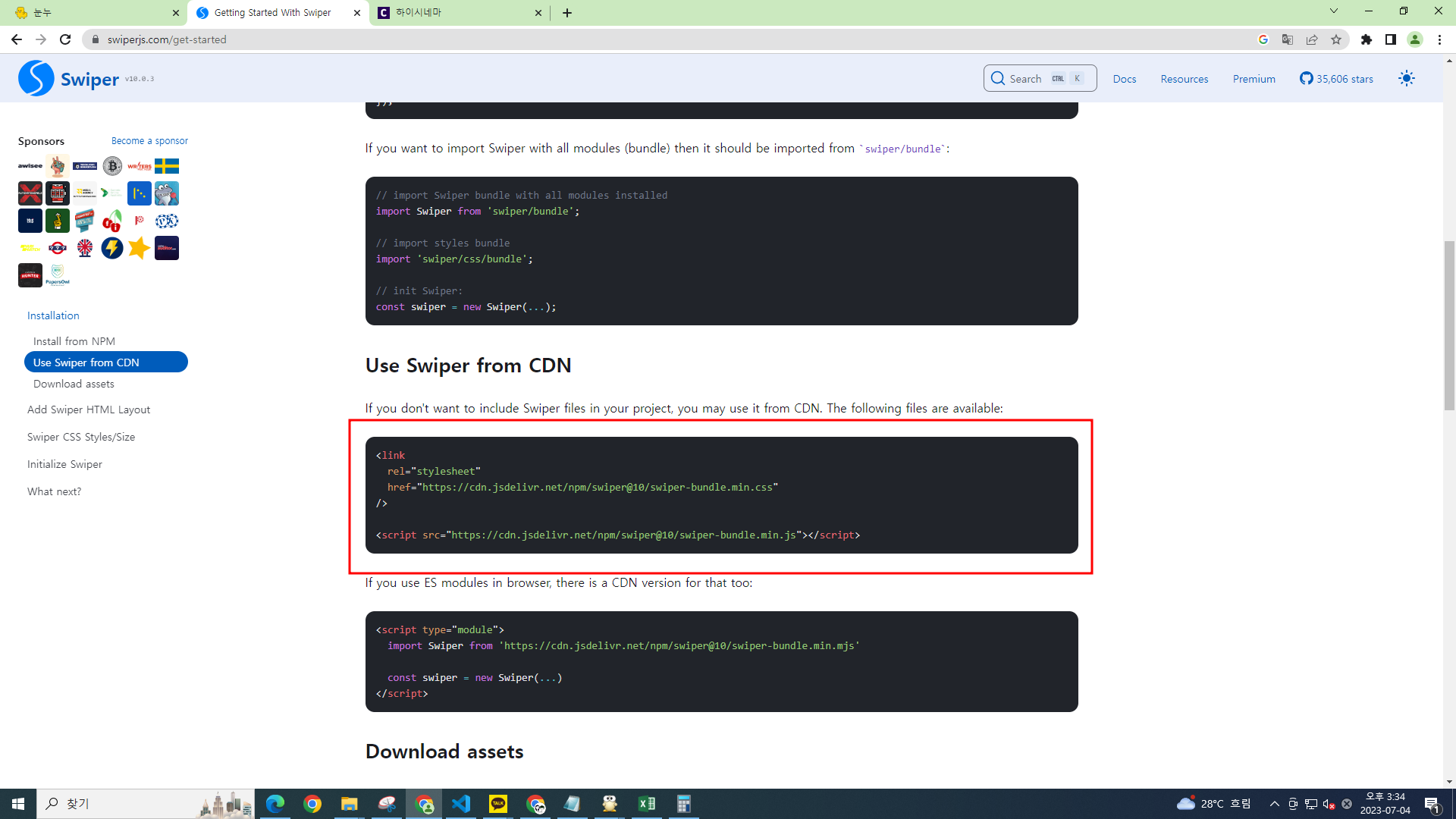This screenshot has width=1456, height=819.
Task: Go to Download assets sidebar link
Action: coord(74,384)
